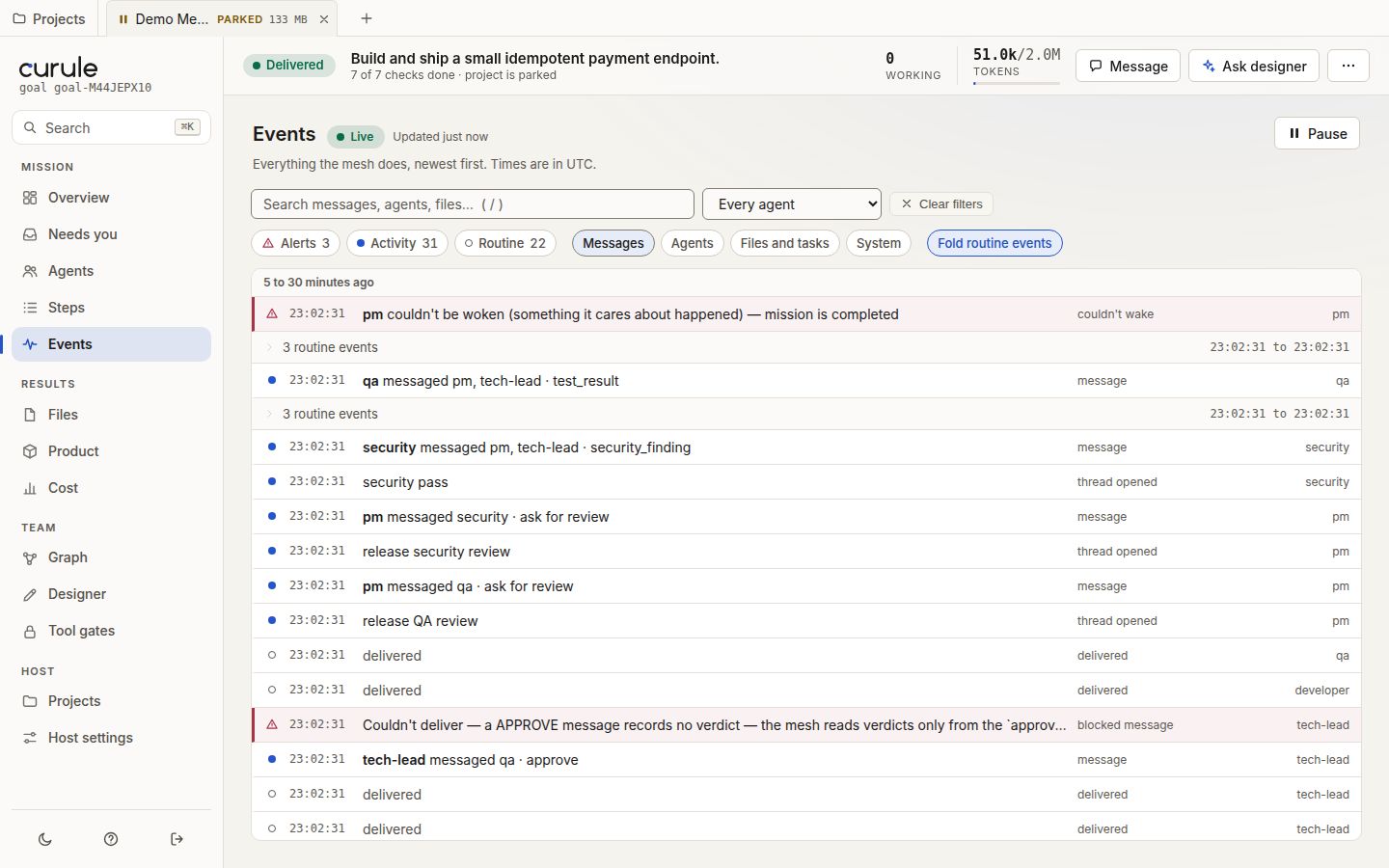Open the Every agent dropdown
Viewport: 1389px width, 868px height.
[792, 203]
